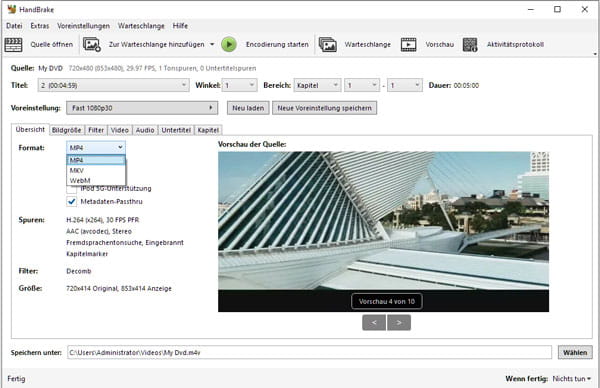Click the green Encodierung starten play icon

click(229, 44)
